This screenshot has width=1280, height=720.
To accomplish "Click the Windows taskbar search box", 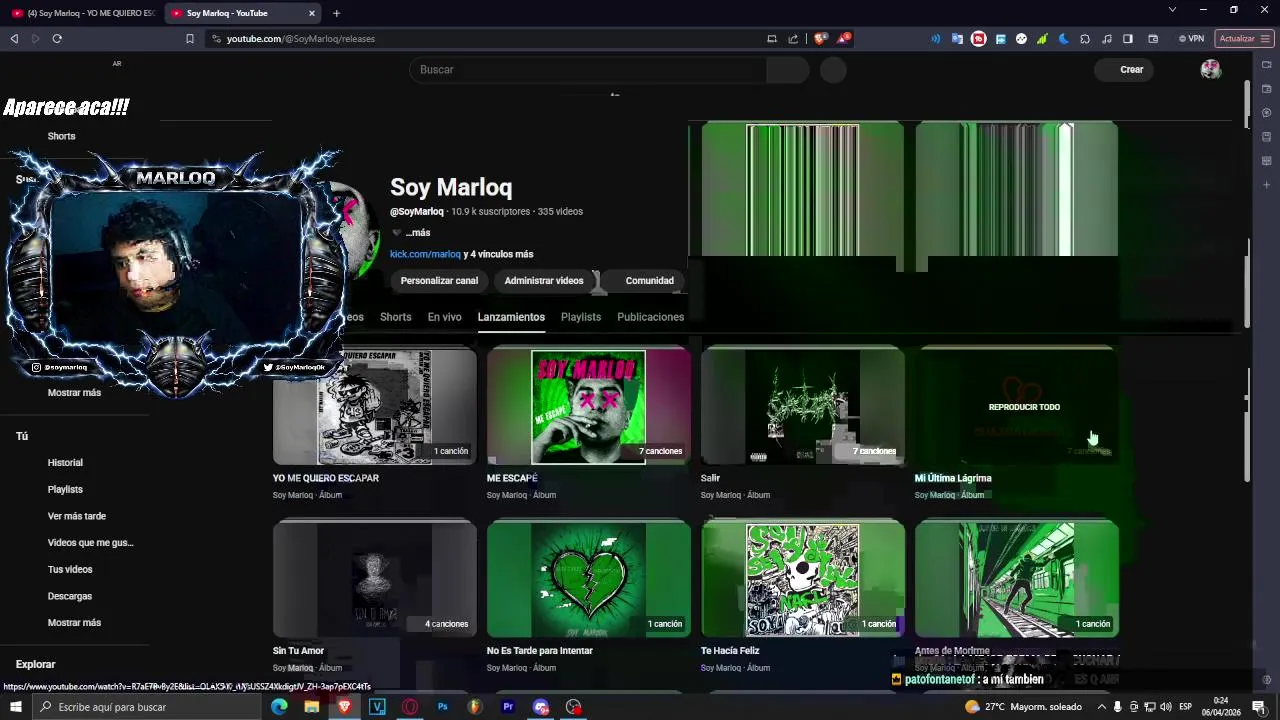I will (148, 707).
